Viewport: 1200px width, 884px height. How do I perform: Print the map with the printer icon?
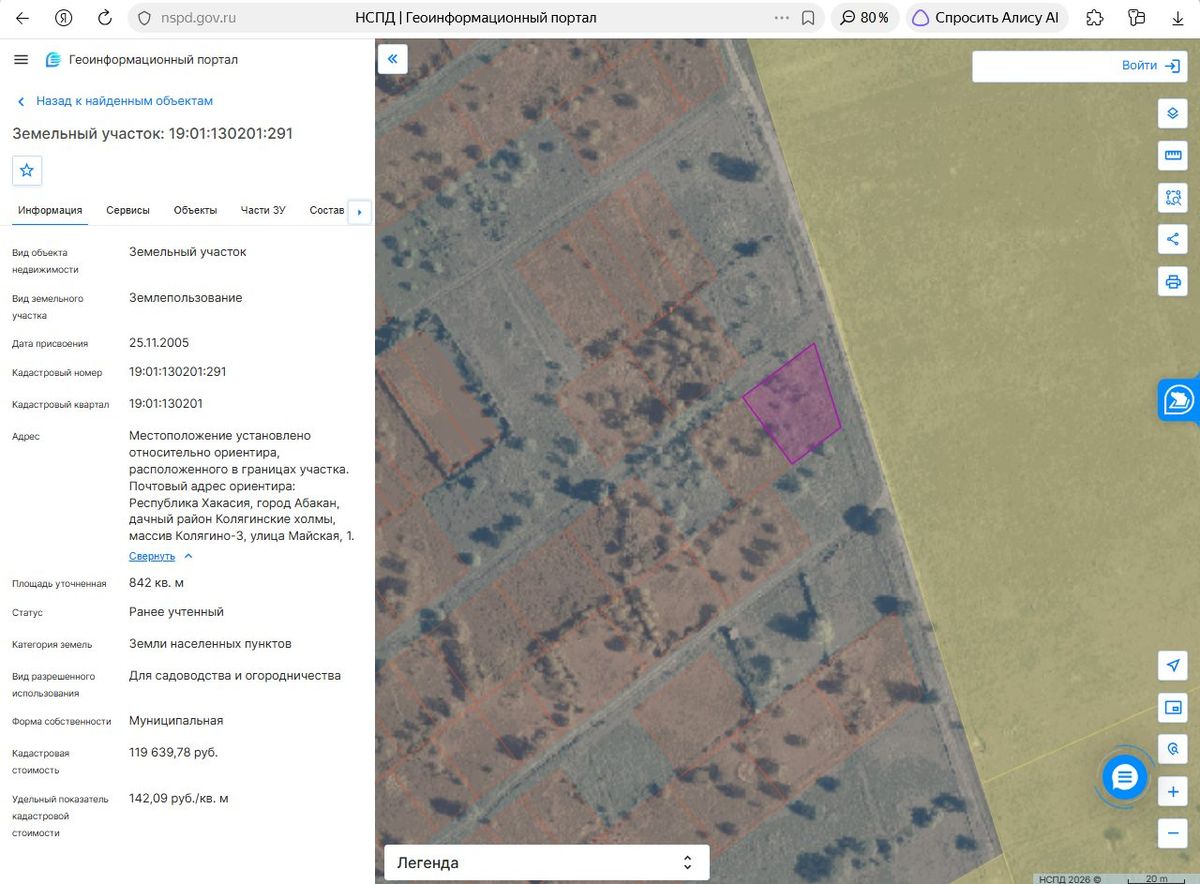(1173, 281)
